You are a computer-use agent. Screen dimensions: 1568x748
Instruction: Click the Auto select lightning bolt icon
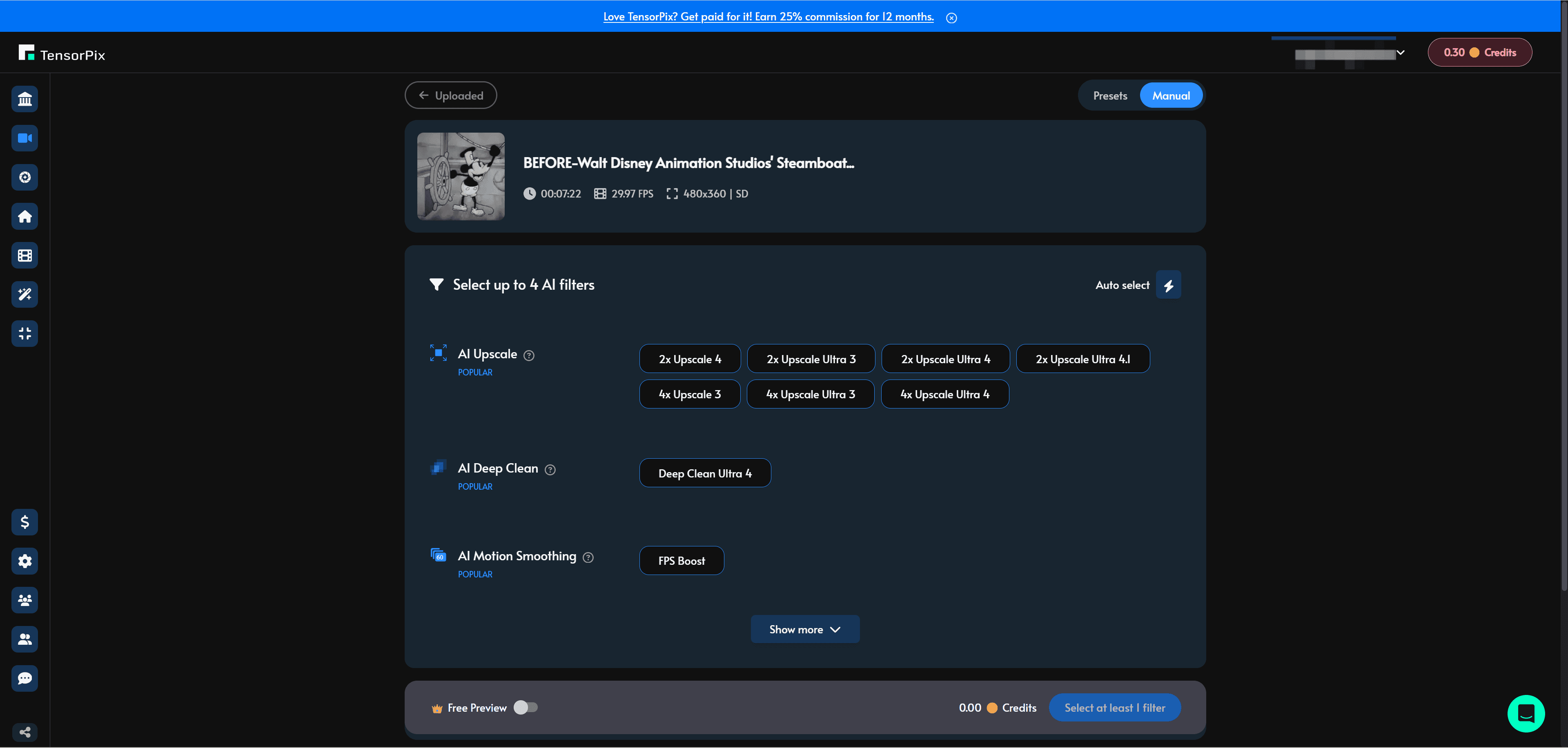tap(1168, 284)
